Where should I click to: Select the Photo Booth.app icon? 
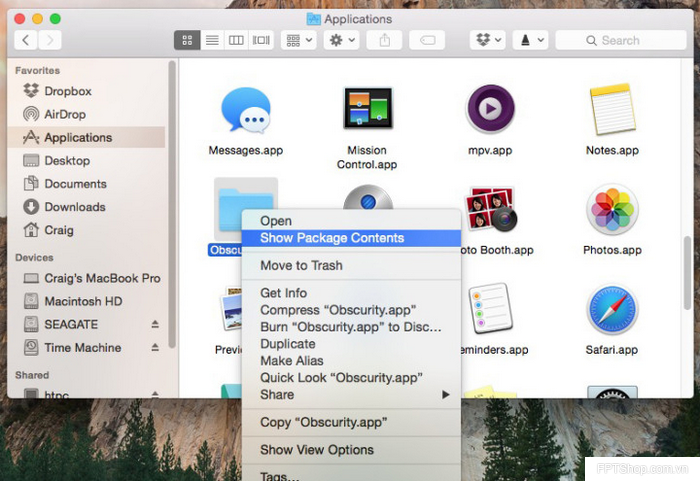(490, 209)
